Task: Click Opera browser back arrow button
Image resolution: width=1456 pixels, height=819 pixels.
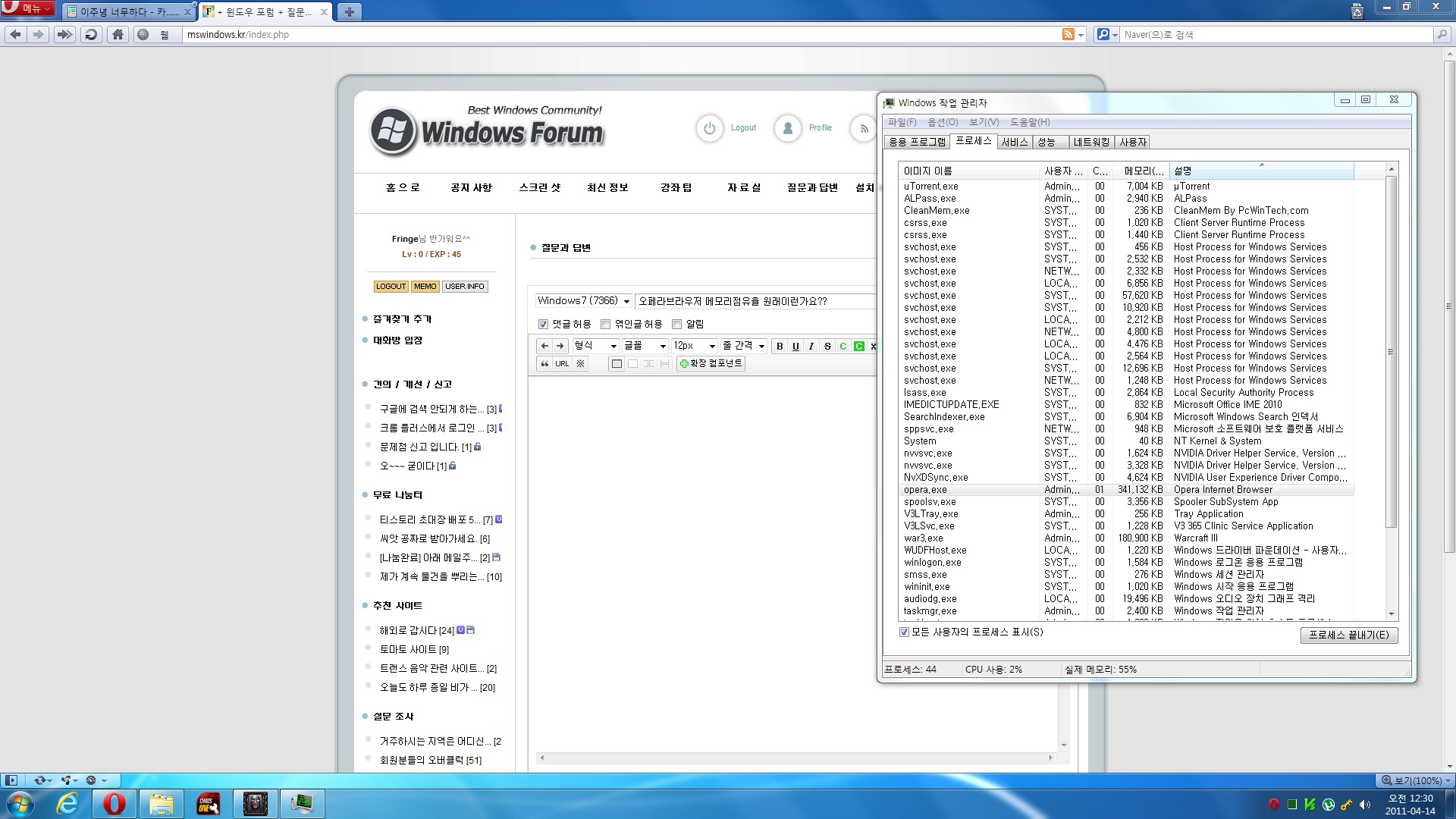Action: (15, 34)
